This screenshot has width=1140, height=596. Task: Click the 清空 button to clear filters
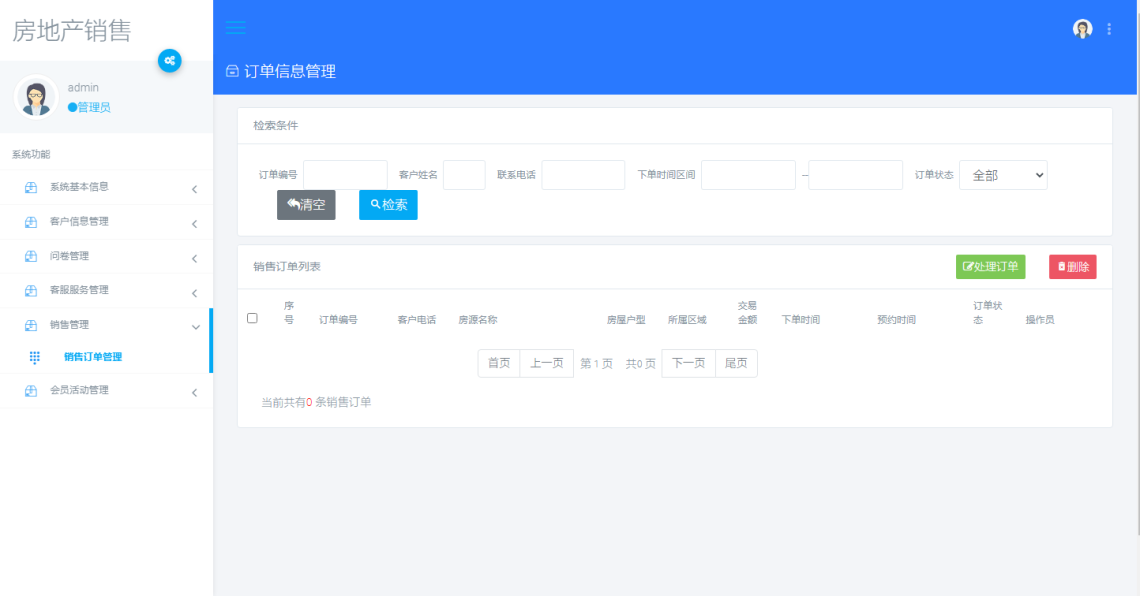click(305, 204)
